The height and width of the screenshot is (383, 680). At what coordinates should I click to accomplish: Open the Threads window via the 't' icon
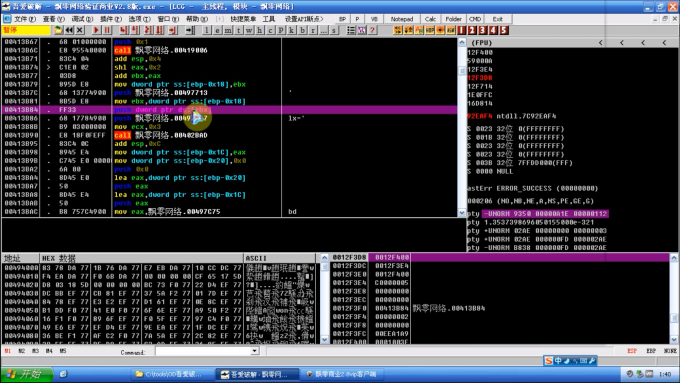pyautogui.click(x=239, y=30)
